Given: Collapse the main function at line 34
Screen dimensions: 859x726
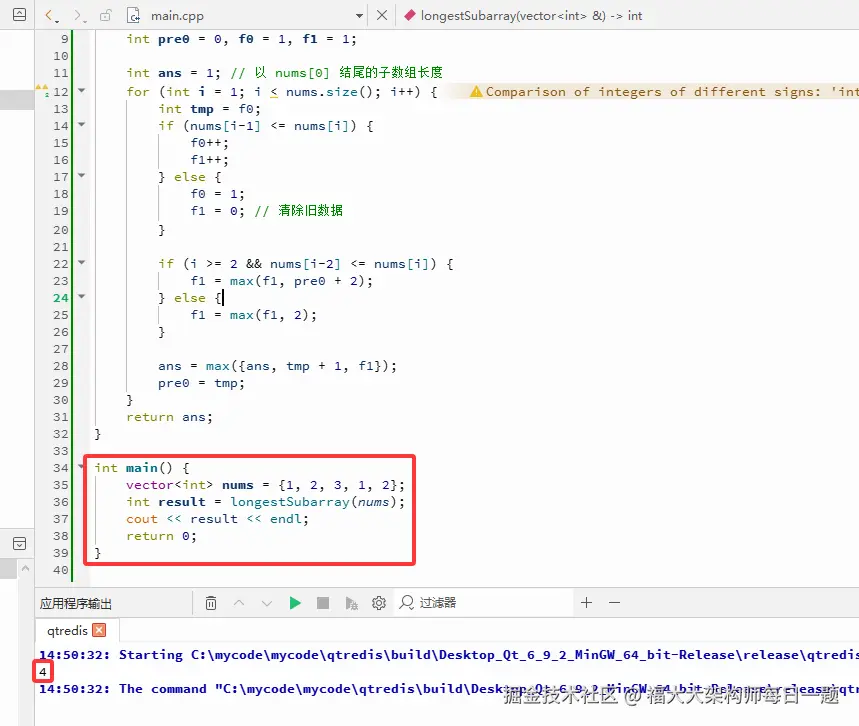Looking at the screenshot, I should coord(82,466).
